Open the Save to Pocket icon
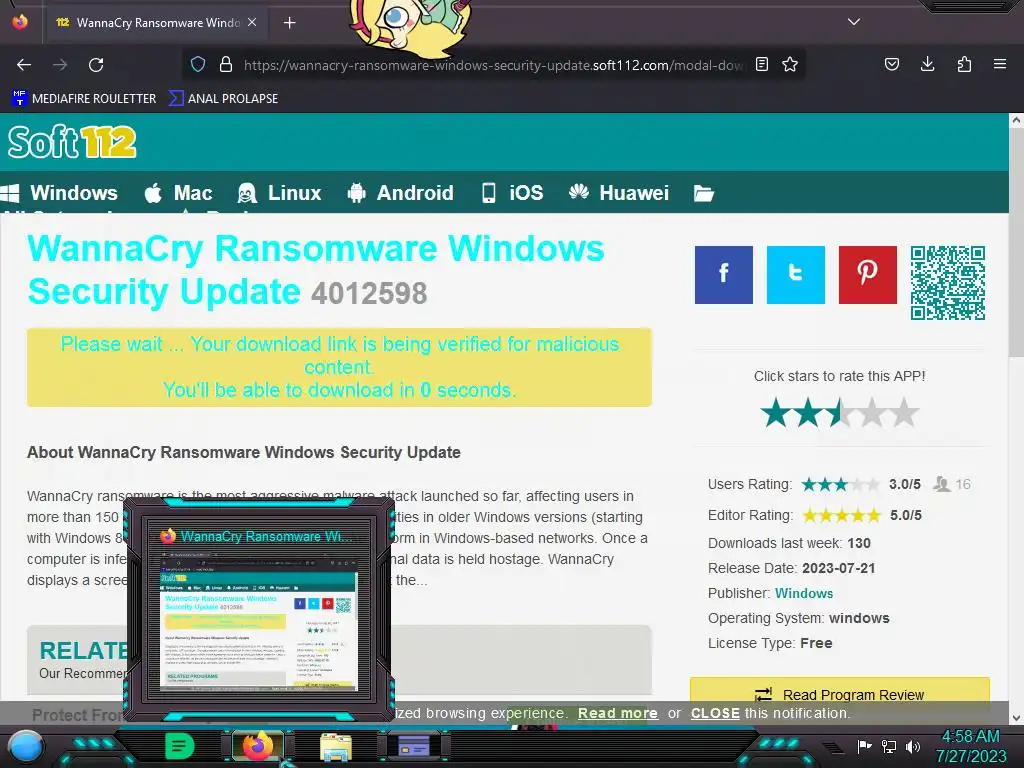Image resolution: width=1024 pixels, height=768 pixels. click(x=891, y=65)
